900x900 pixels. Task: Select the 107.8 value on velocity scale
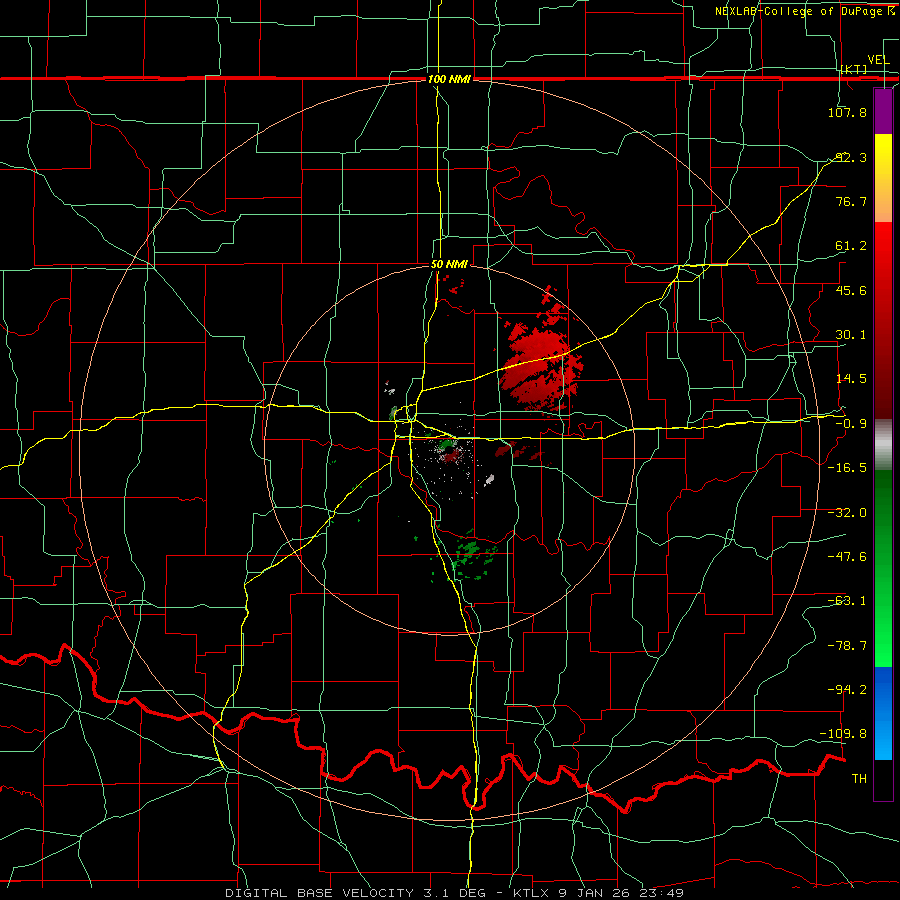coord(847,112)
